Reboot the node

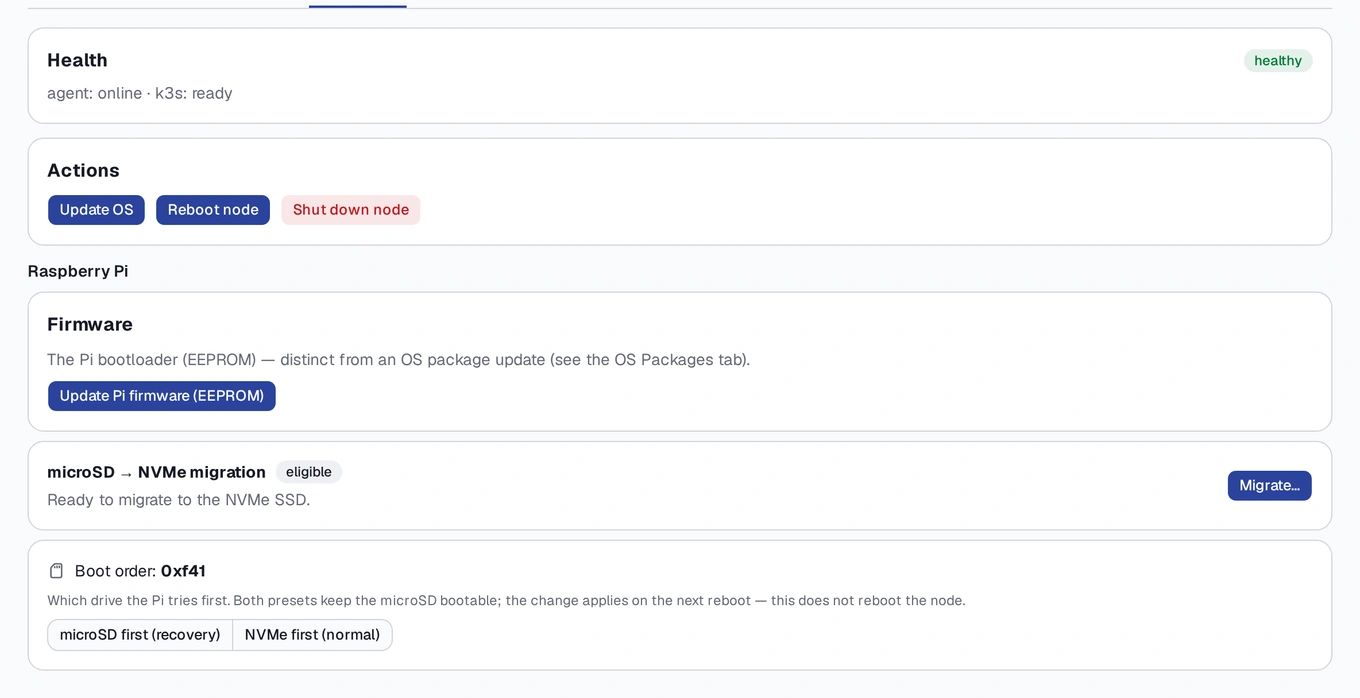(213, 210)
